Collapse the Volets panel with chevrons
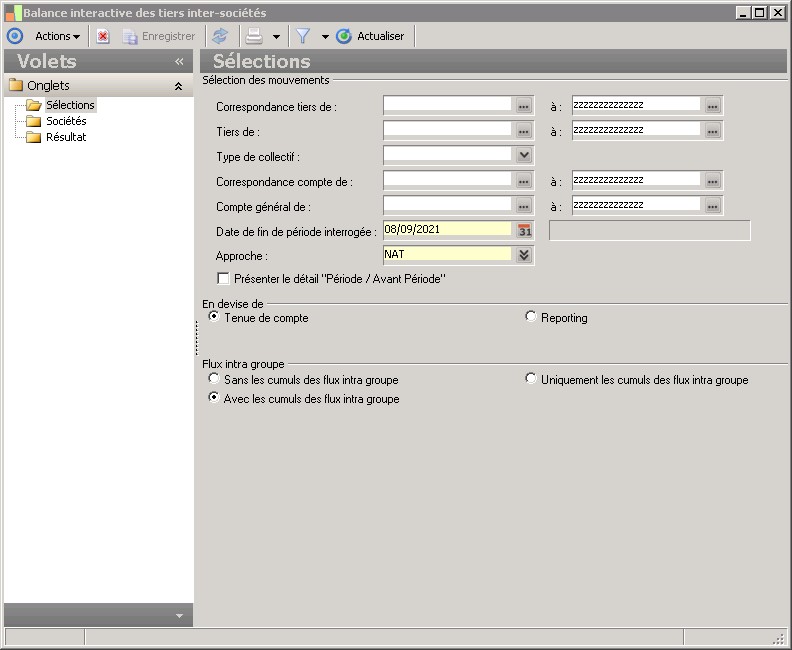The width and height of the screenshot is (792, 650). [179, 62]
